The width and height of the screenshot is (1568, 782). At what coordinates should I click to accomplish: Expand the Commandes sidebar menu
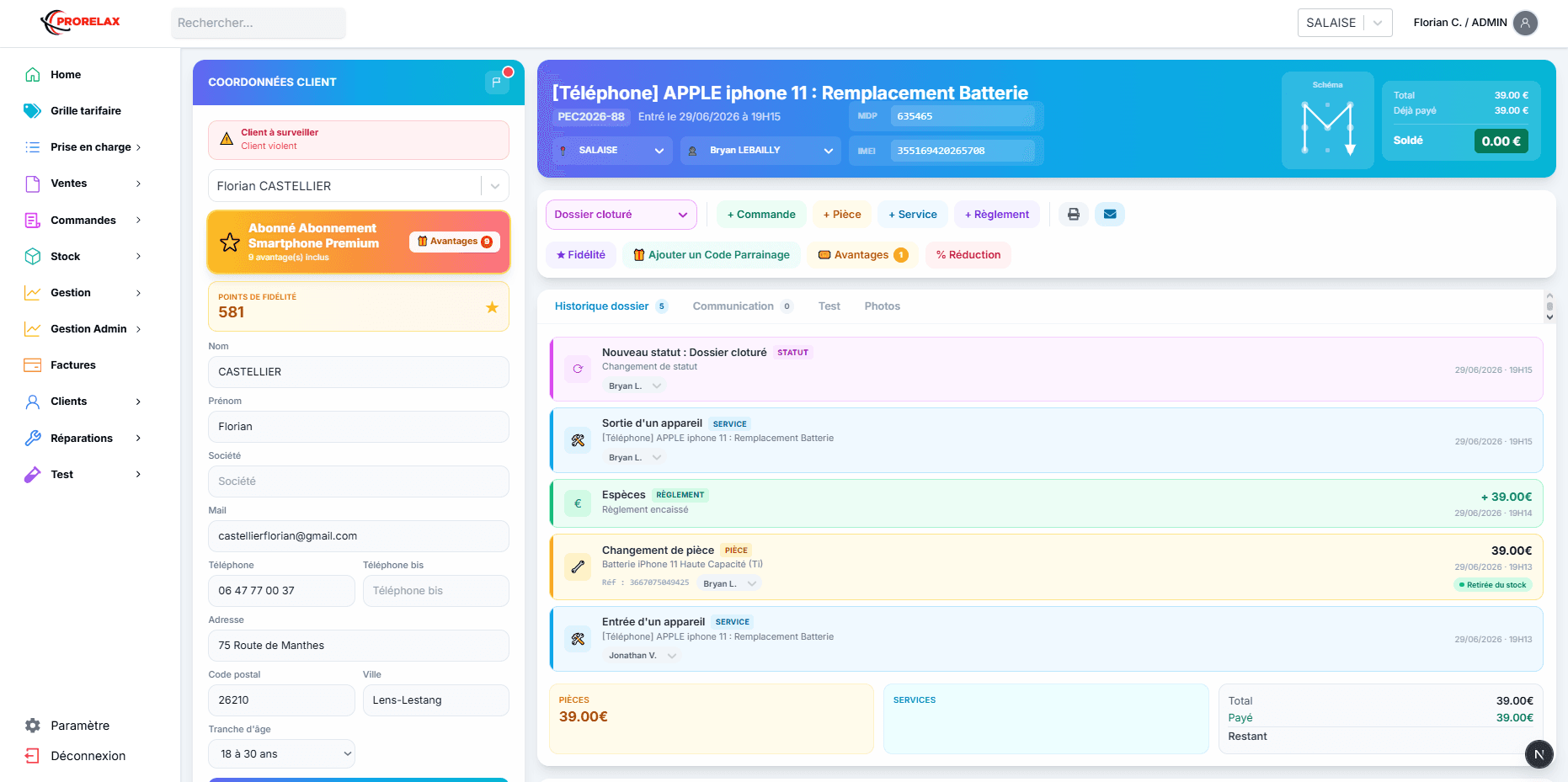click(x=84, y=221)
